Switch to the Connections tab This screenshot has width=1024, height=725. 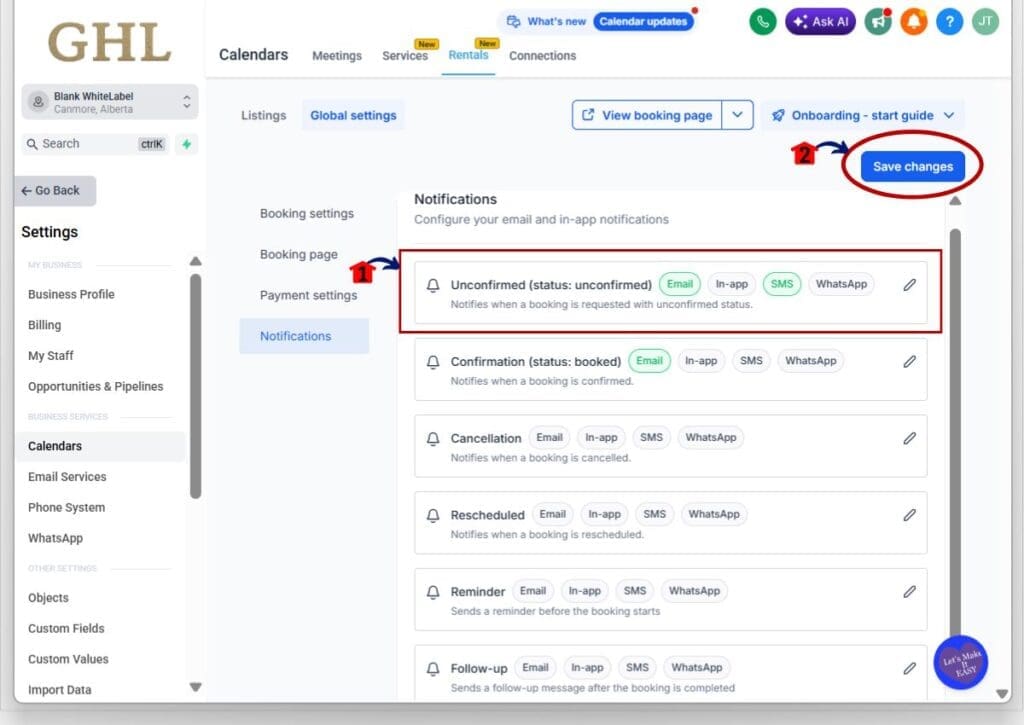(543, 56)
